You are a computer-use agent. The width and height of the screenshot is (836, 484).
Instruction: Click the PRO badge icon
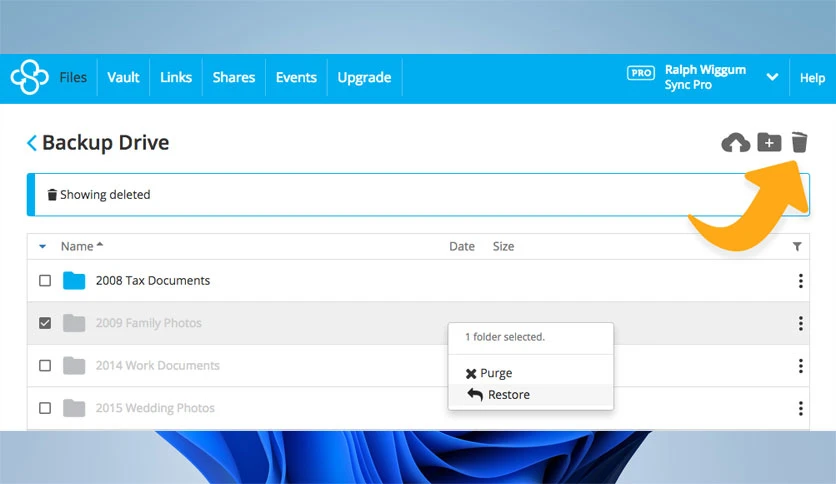[x=641, y=73]
